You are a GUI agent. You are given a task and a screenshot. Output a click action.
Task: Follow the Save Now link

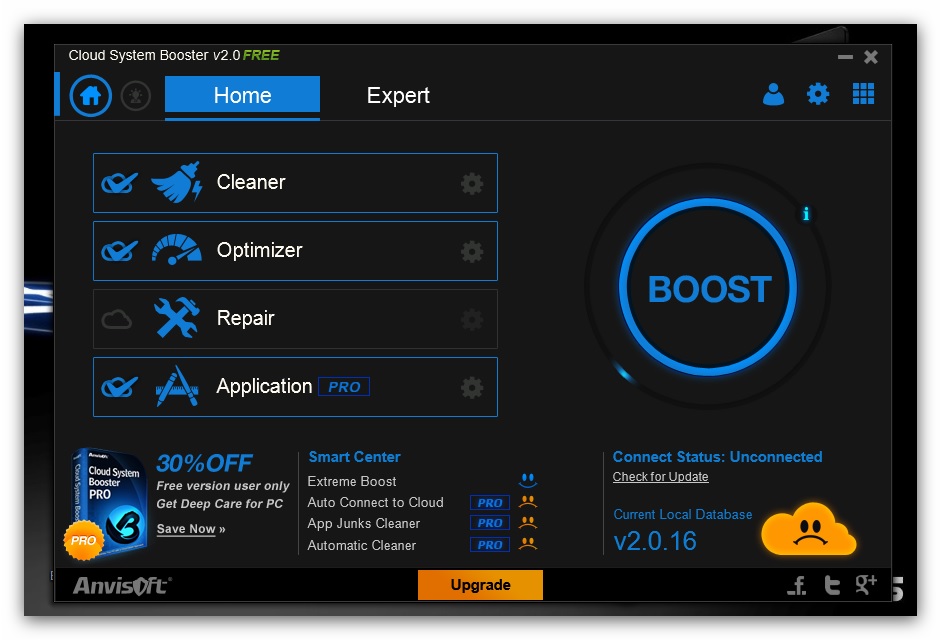coord(191,529)
